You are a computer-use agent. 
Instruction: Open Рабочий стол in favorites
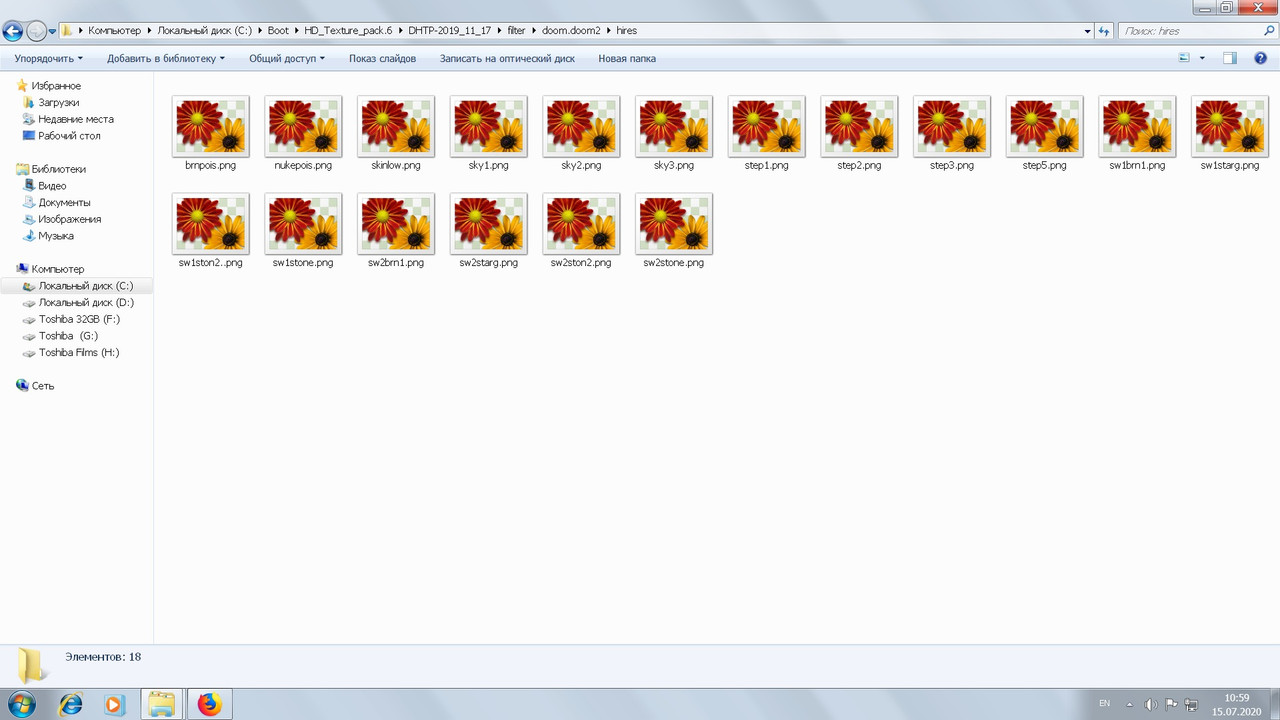(x=69, y=136)
